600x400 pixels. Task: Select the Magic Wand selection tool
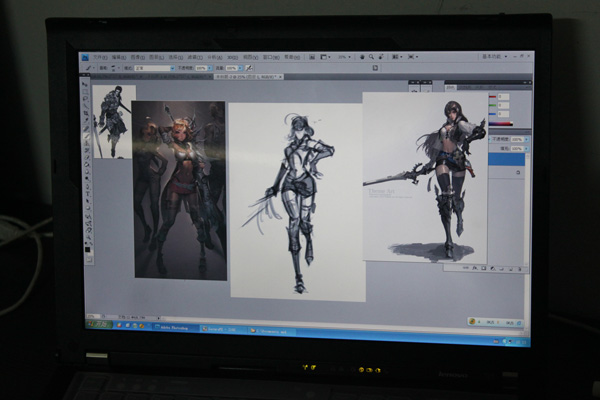point(86,106)
